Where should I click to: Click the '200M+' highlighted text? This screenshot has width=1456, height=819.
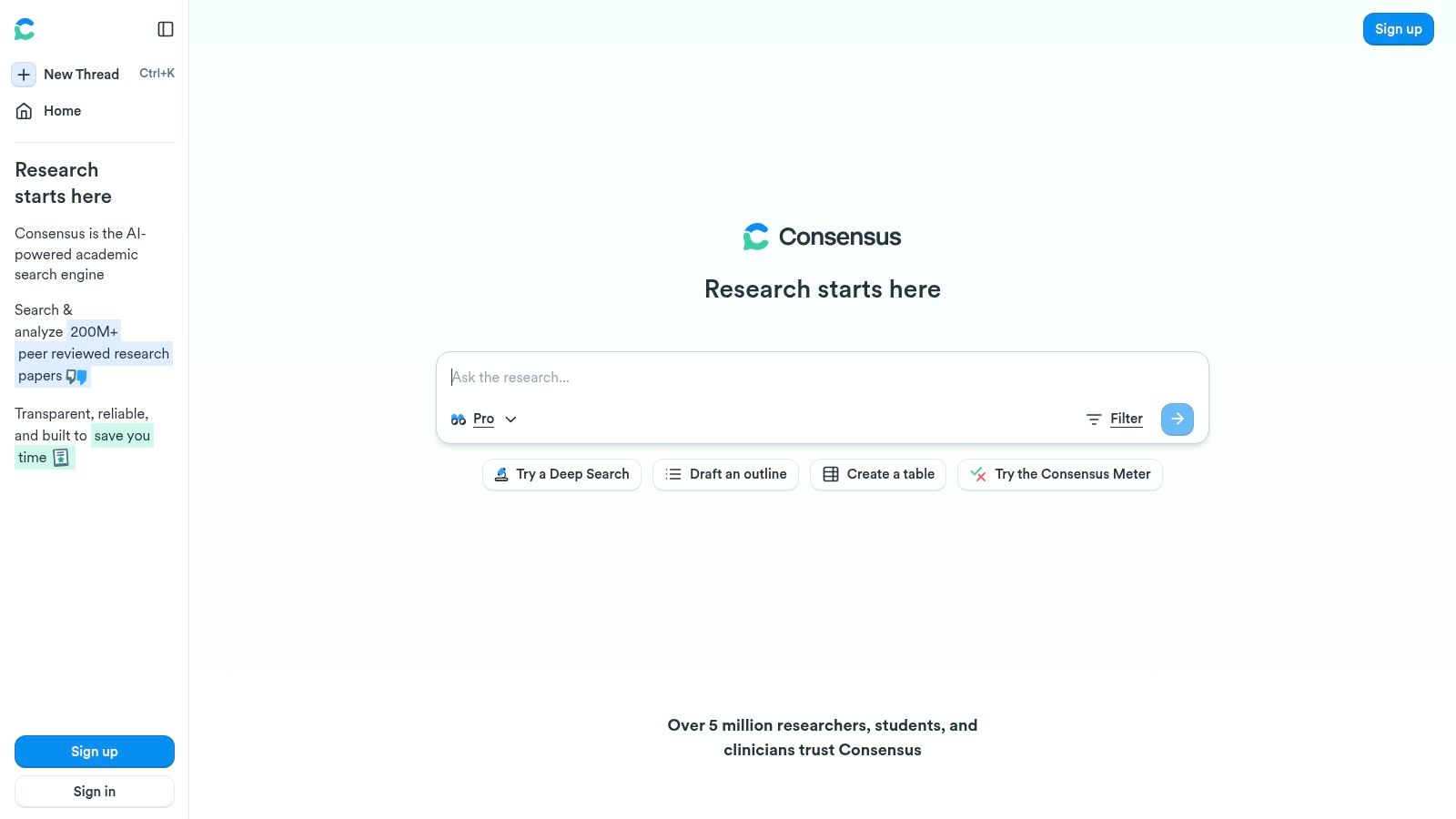click(94, 331)
